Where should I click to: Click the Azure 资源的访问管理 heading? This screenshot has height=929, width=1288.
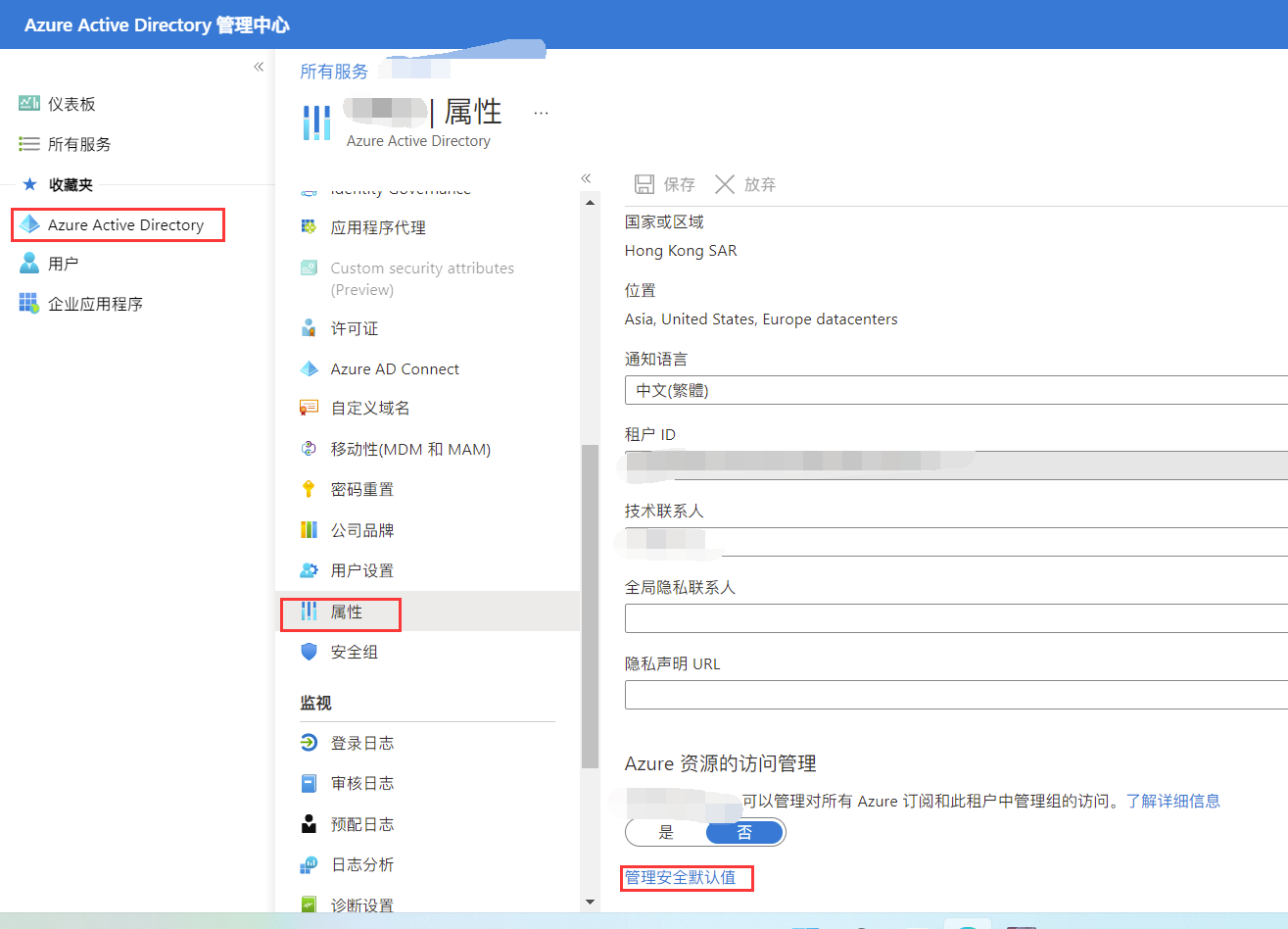(721, 763)
